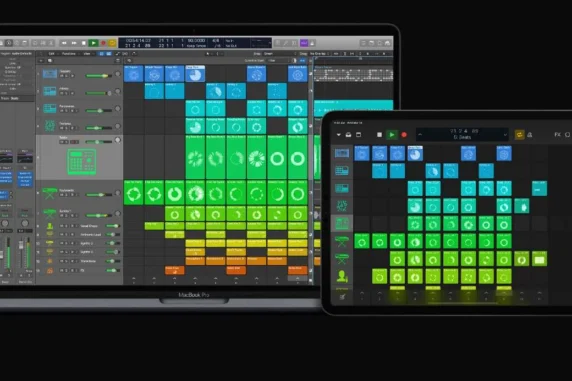
Task: Select the selected drum machine track on iPad
Action: point(342,223)
